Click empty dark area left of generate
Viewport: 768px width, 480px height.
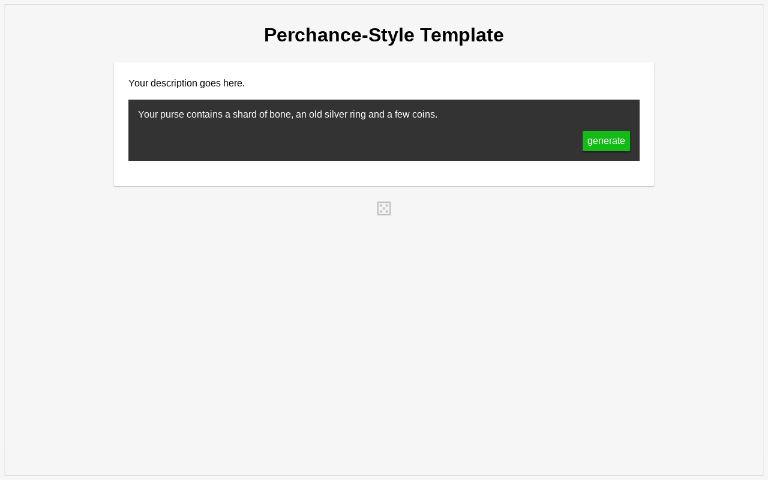(x=350, y=141)
